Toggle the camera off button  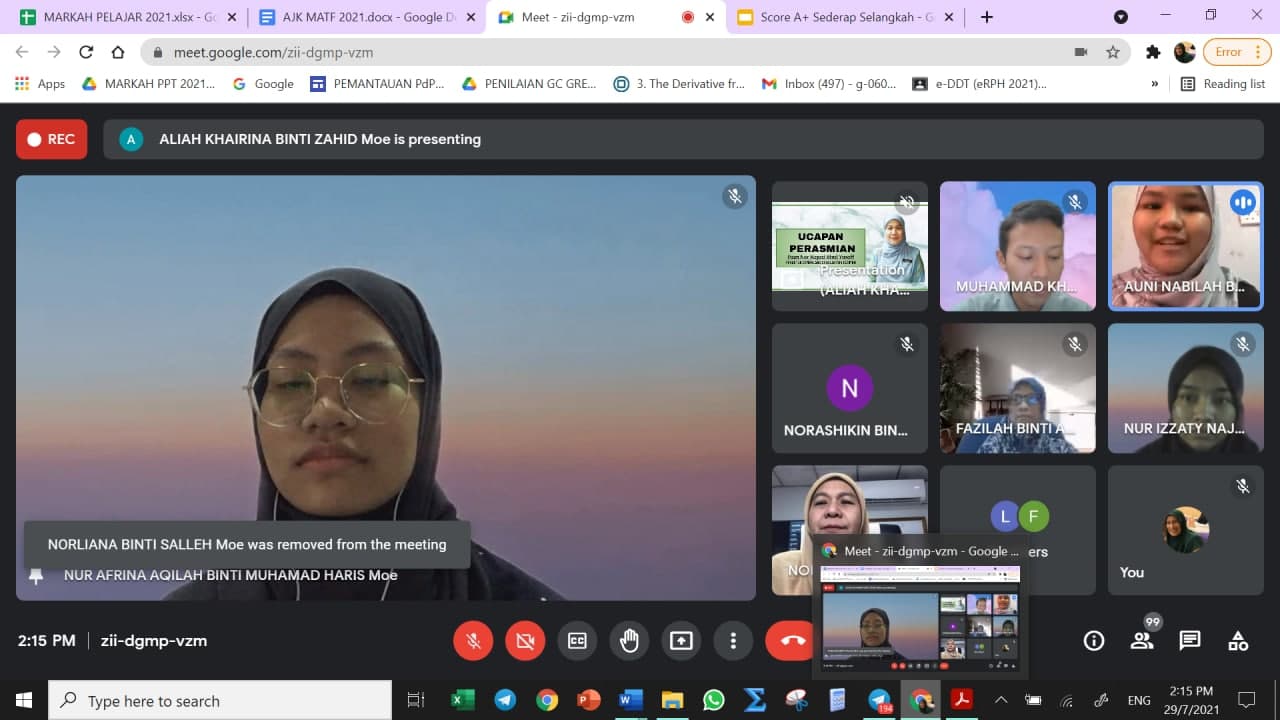525,641
